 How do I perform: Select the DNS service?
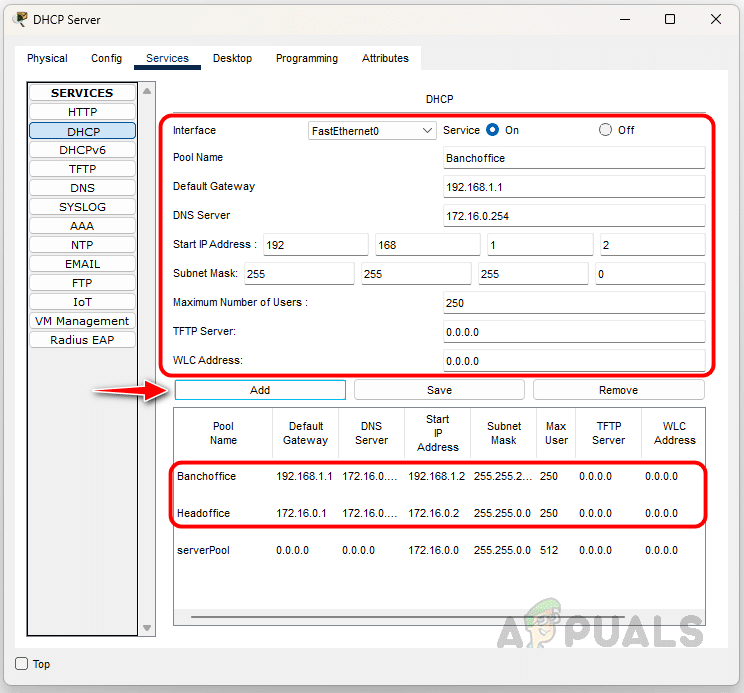[82, 188]
